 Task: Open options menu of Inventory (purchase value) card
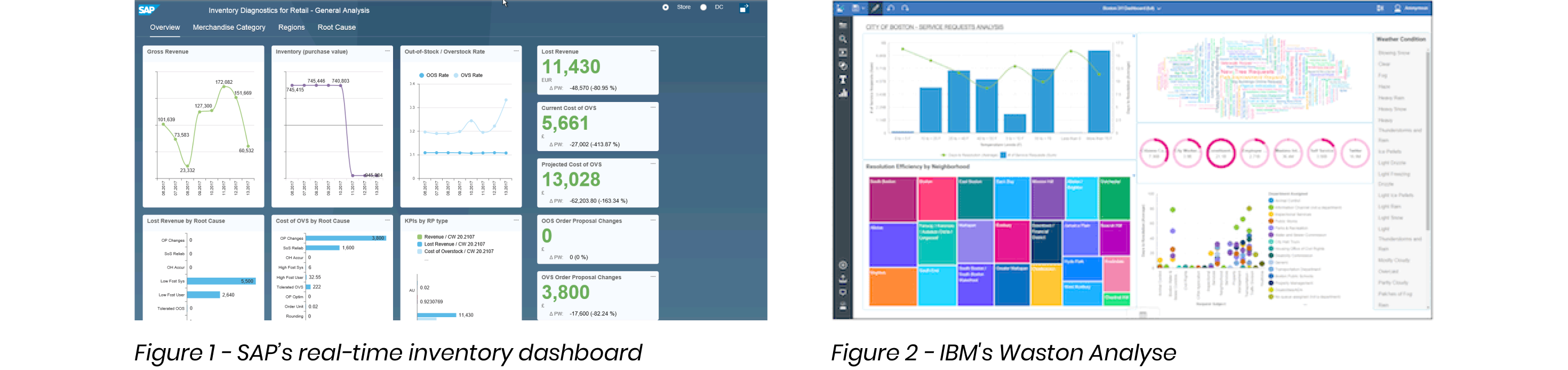387,51
